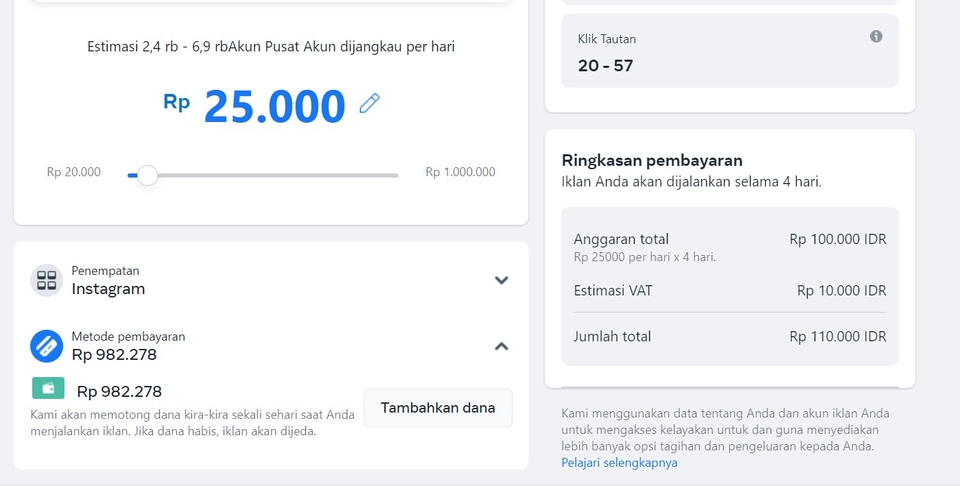Select the Instagram placement label

(x=108, y=289)
